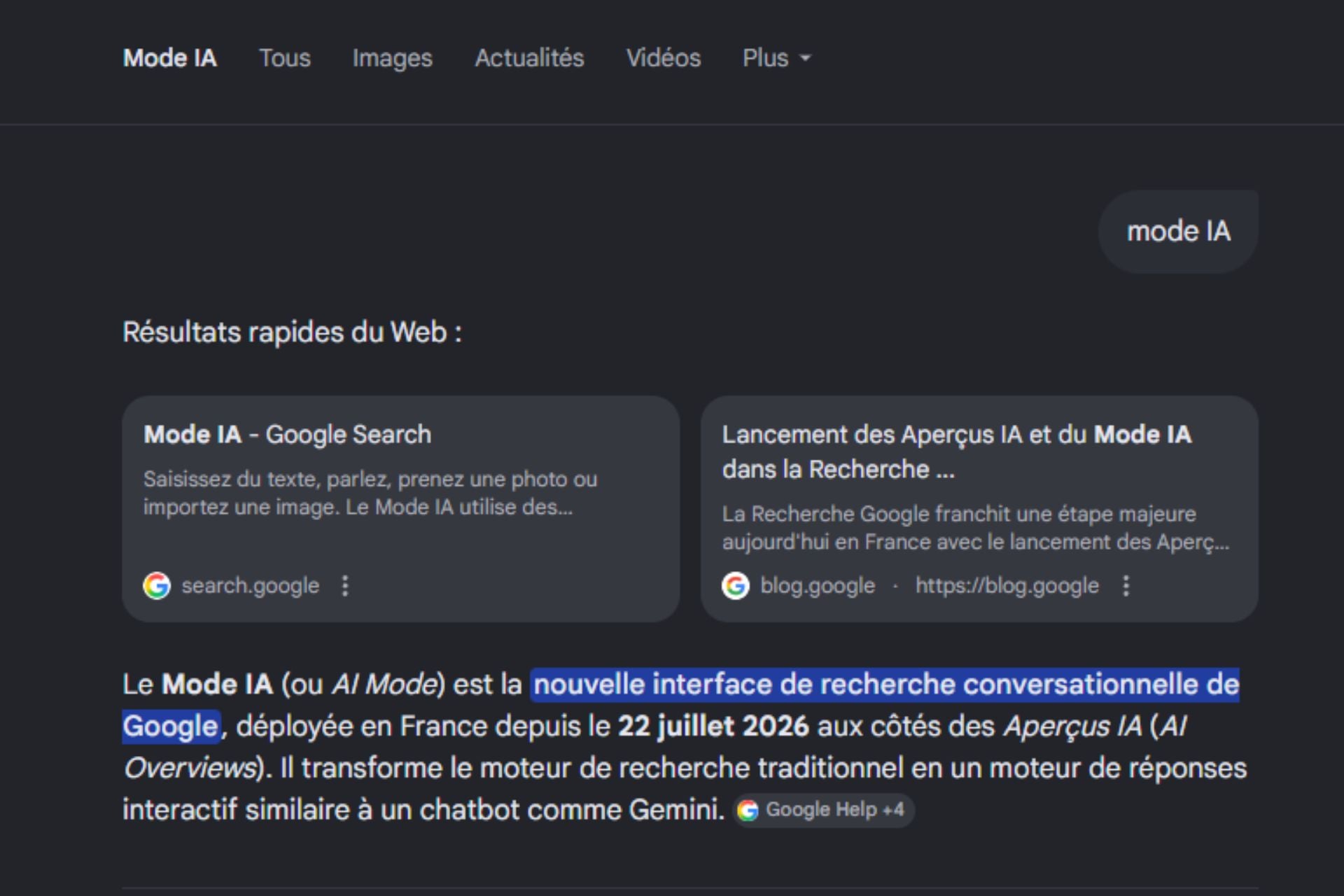Open three-dot menu next to https://blog.google
1344x896 pixels.
click(x=1126, y=586)
